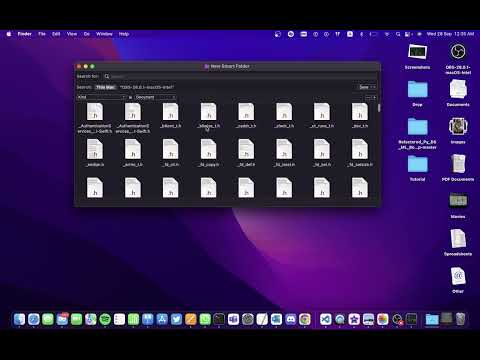Image resolution: width=480 pixels, height=360 pixels.
Task: Open the Apple menu
Action: (x=9, y=34)
